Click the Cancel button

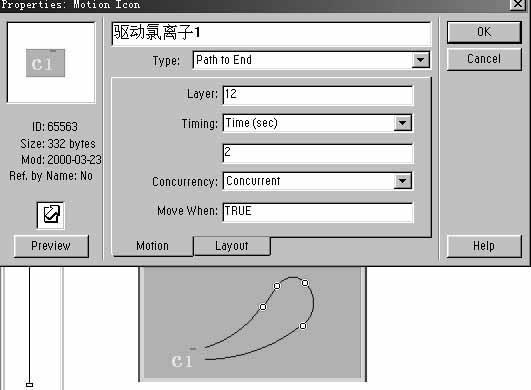(x=484, y=59)
